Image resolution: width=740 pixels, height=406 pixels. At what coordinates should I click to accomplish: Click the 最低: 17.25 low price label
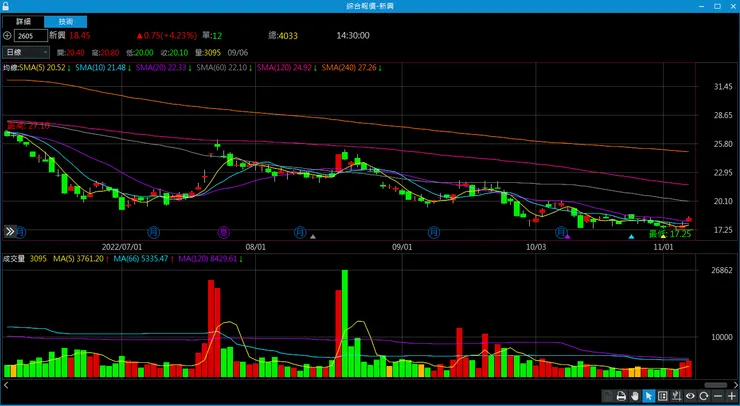tap(670, 234)
